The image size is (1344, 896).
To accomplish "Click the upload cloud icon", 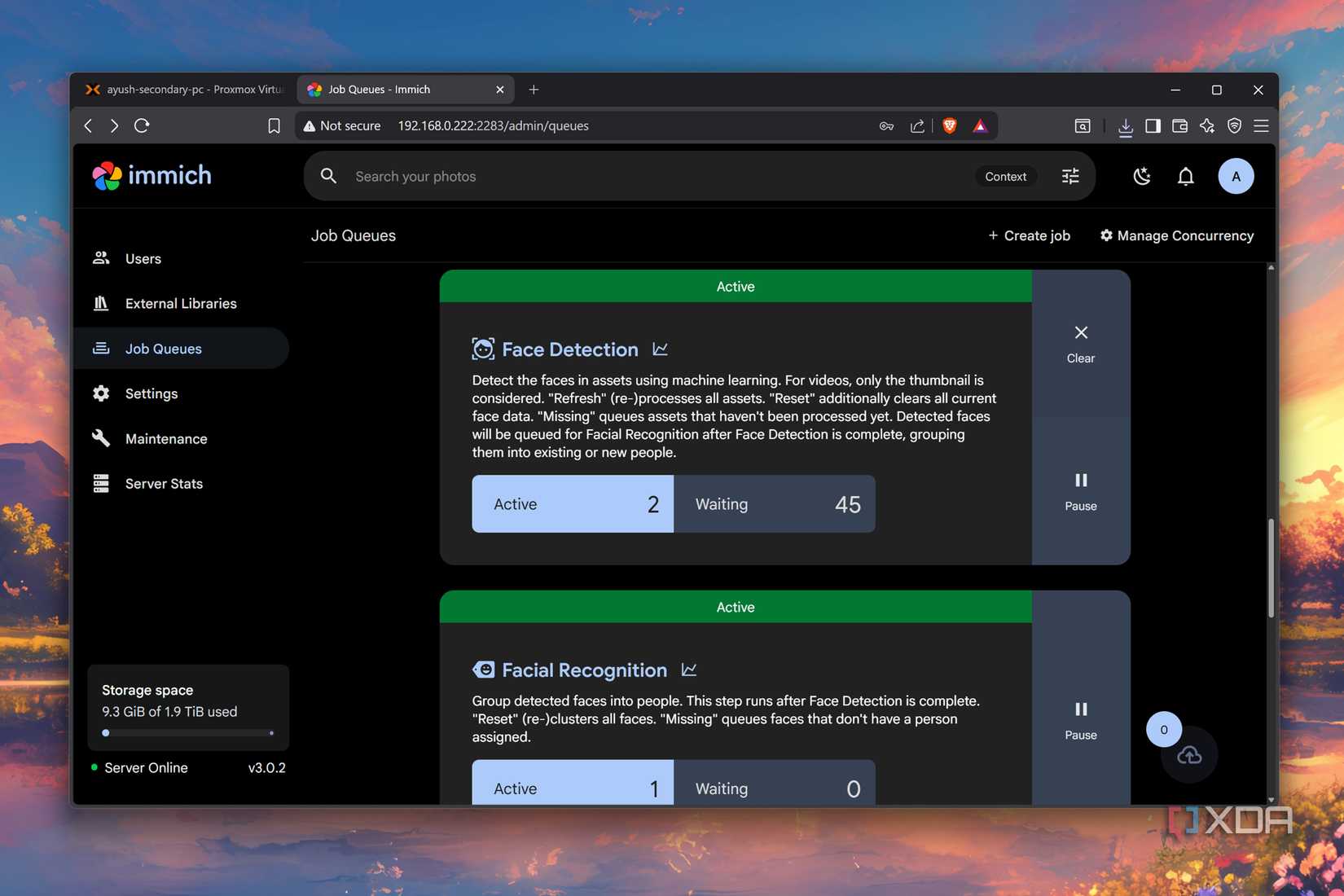I will coord(1189,755).
